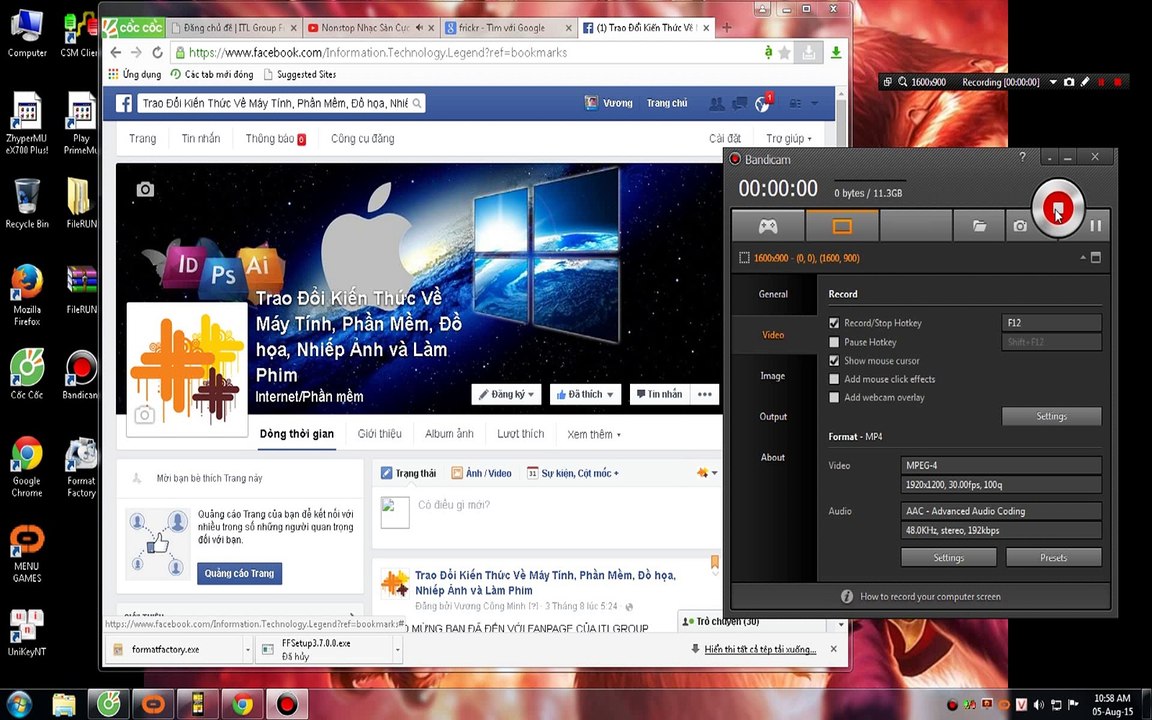Open the Đăng ký dropdown button
The width and height of the screenshot is (1152, 720).
coord(506,395)
